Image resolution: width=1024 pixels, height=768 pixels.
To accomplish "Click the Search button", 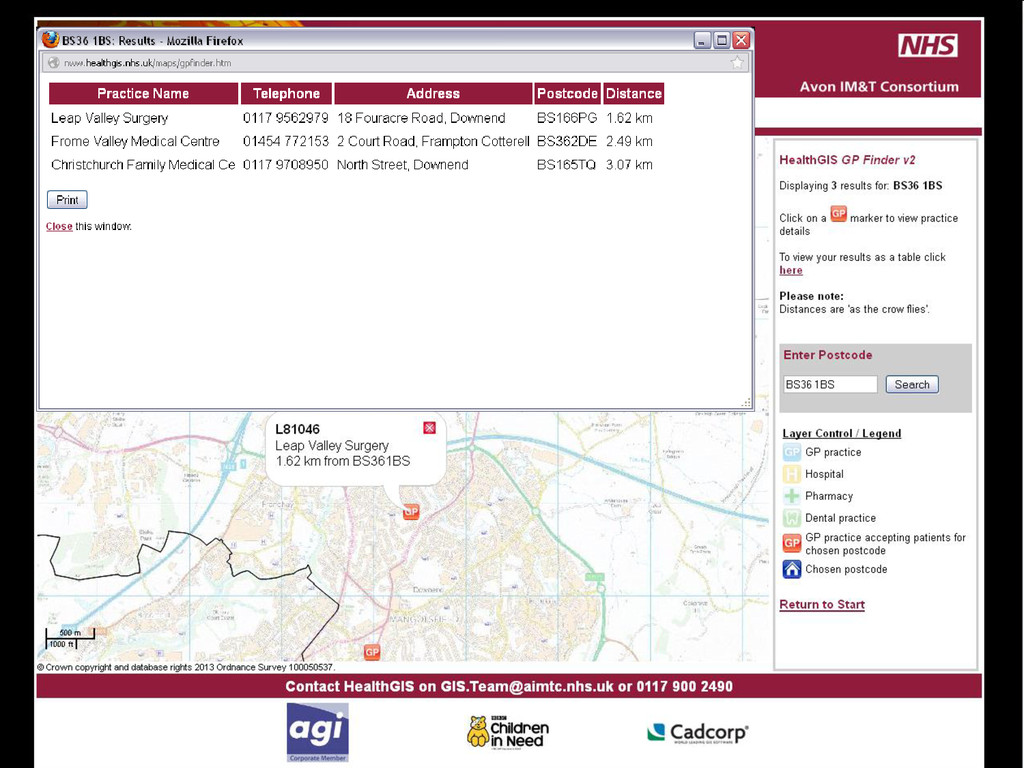I will [x=912, y=385].
